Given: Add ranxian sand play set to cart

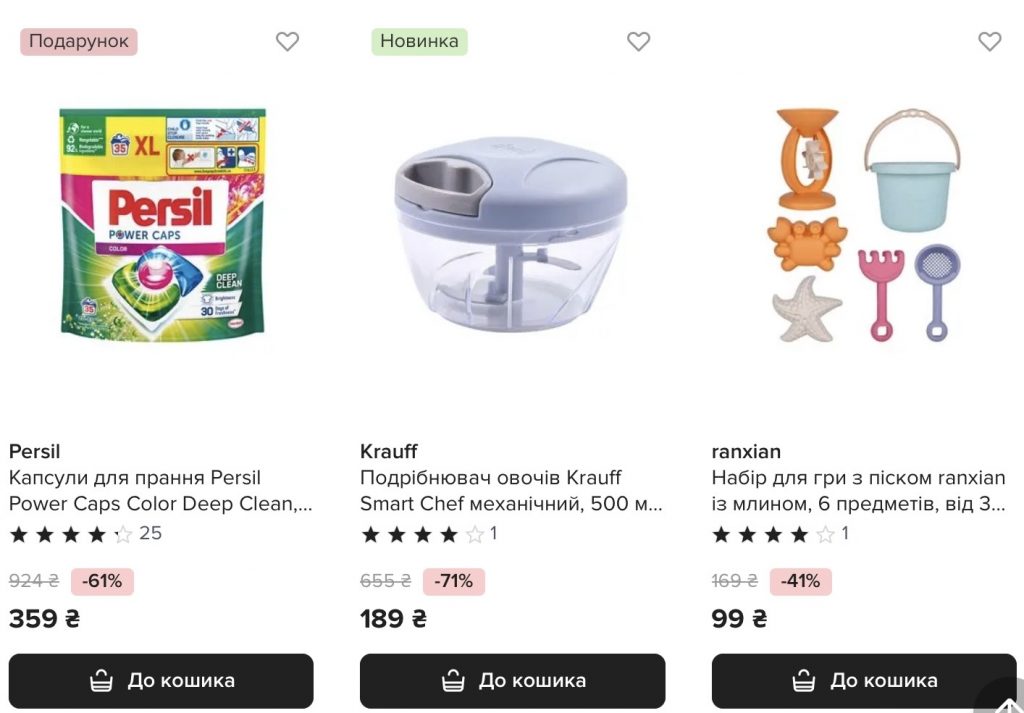Looking at the screenshot, I should tap(863, 681).
